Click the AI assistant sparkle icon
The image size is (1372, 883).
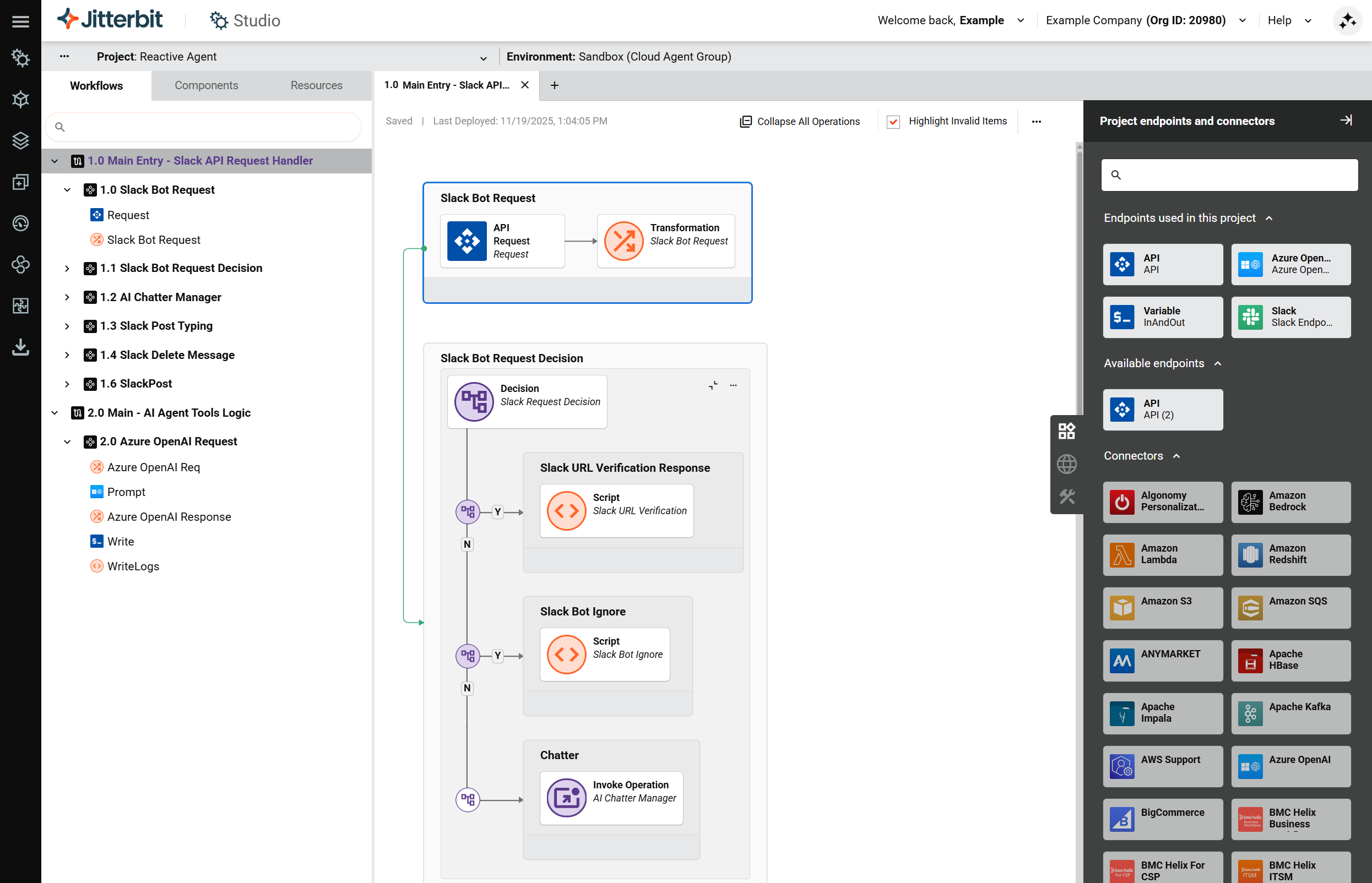click(1347, 21)
